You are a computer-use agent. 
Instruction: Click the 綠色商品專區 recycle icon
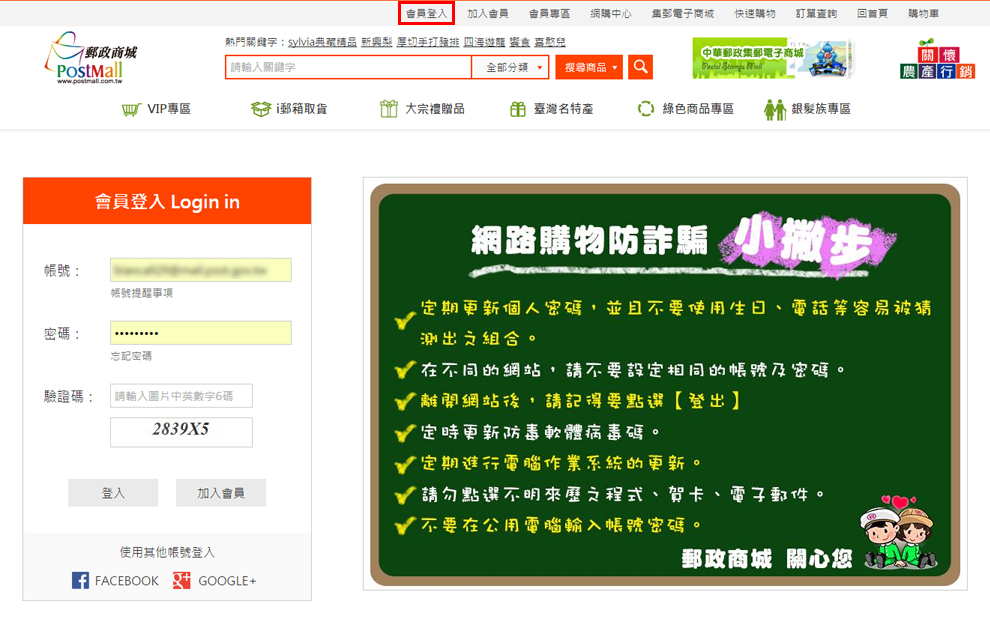point(646,109)
